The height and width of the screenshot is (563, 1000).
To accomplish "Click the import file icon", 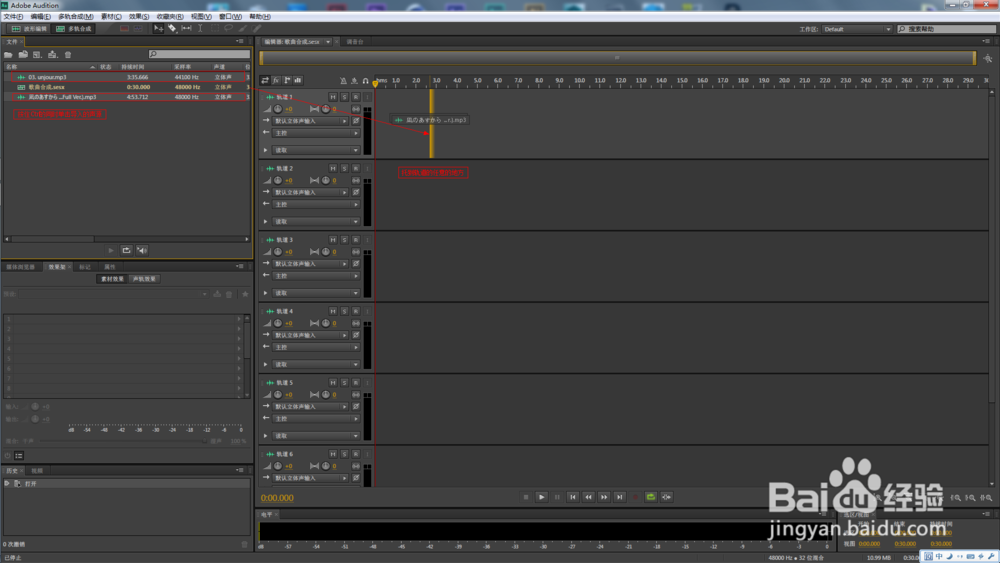I will (23, 55).
